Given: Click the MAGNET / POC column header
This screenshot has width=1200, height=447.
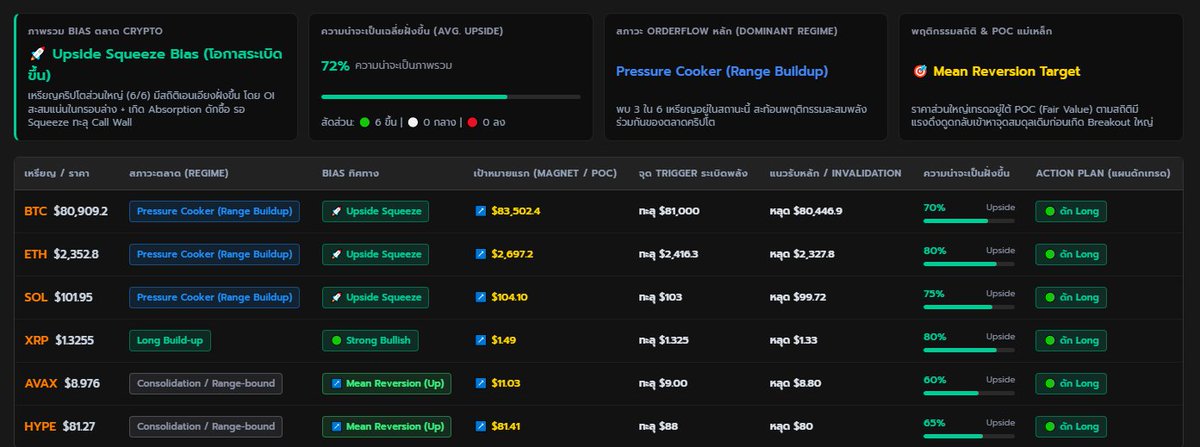Looking at the screenshot, I should pyautogui.click(x=545, y=173).
